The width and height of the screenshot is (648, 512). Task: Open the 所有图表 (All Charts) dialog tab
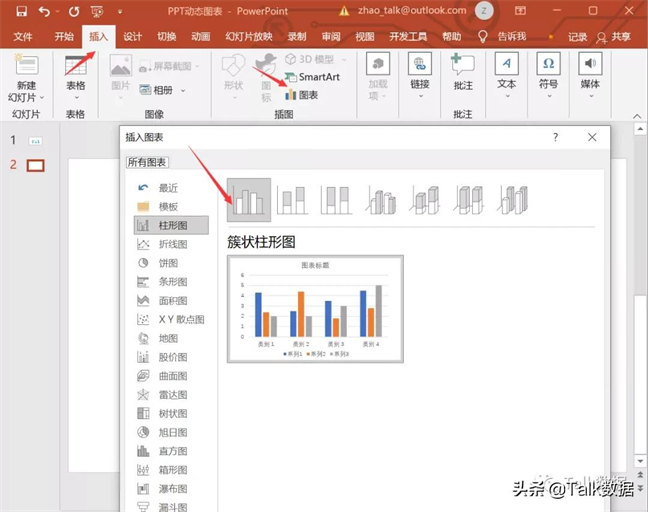pos(147,162)
